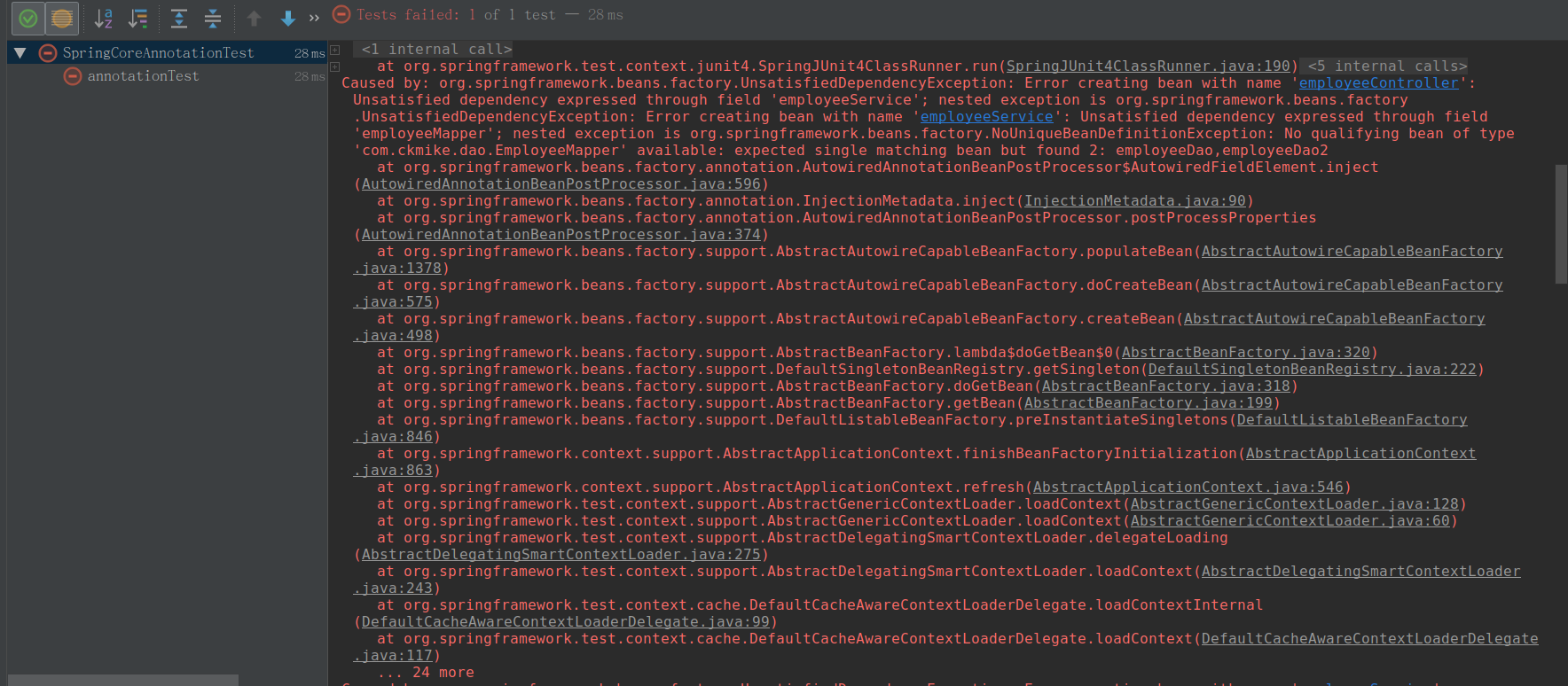
Task: Open AutowiredAnnotationBeanPostProcessor.java:596 link
Action: tap(561, 184)
